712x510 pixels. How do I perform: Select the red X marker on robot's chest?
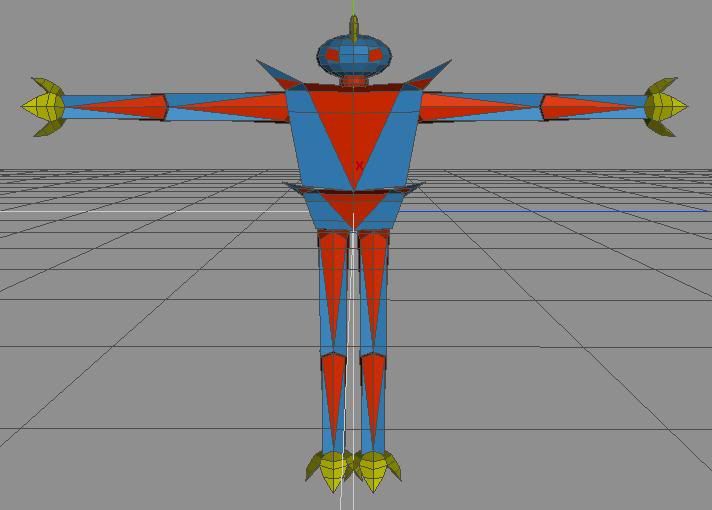pyautogui.click(x=360, y=165)
